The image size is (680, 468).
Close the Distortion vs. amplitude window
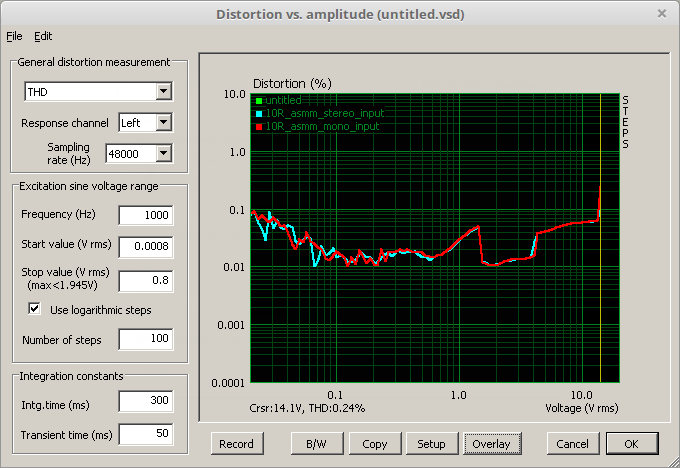[x=661, y=14]
